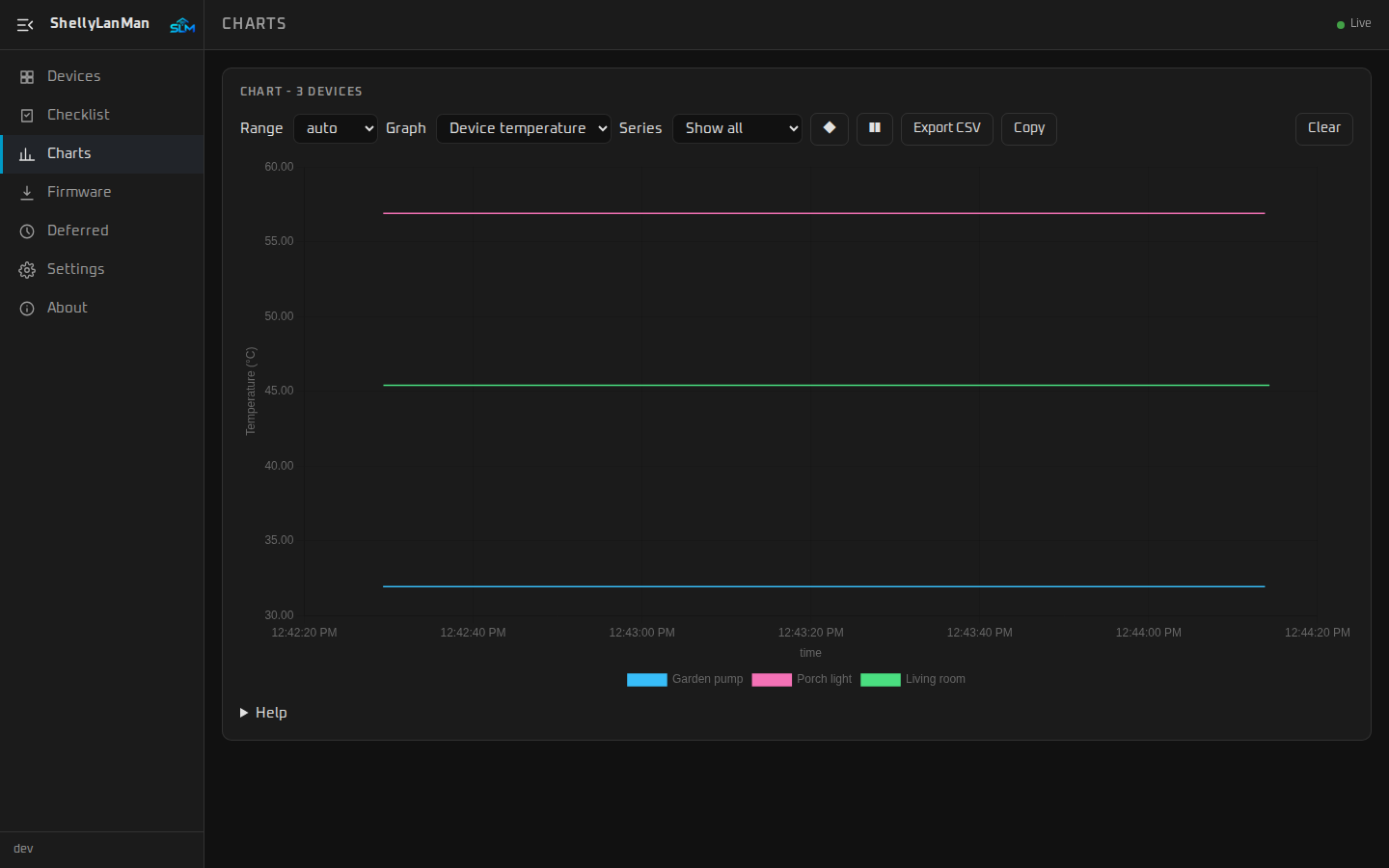Click the blue Garden pump temperature line
Viewport: 1389px width, 868px height.
824,586
